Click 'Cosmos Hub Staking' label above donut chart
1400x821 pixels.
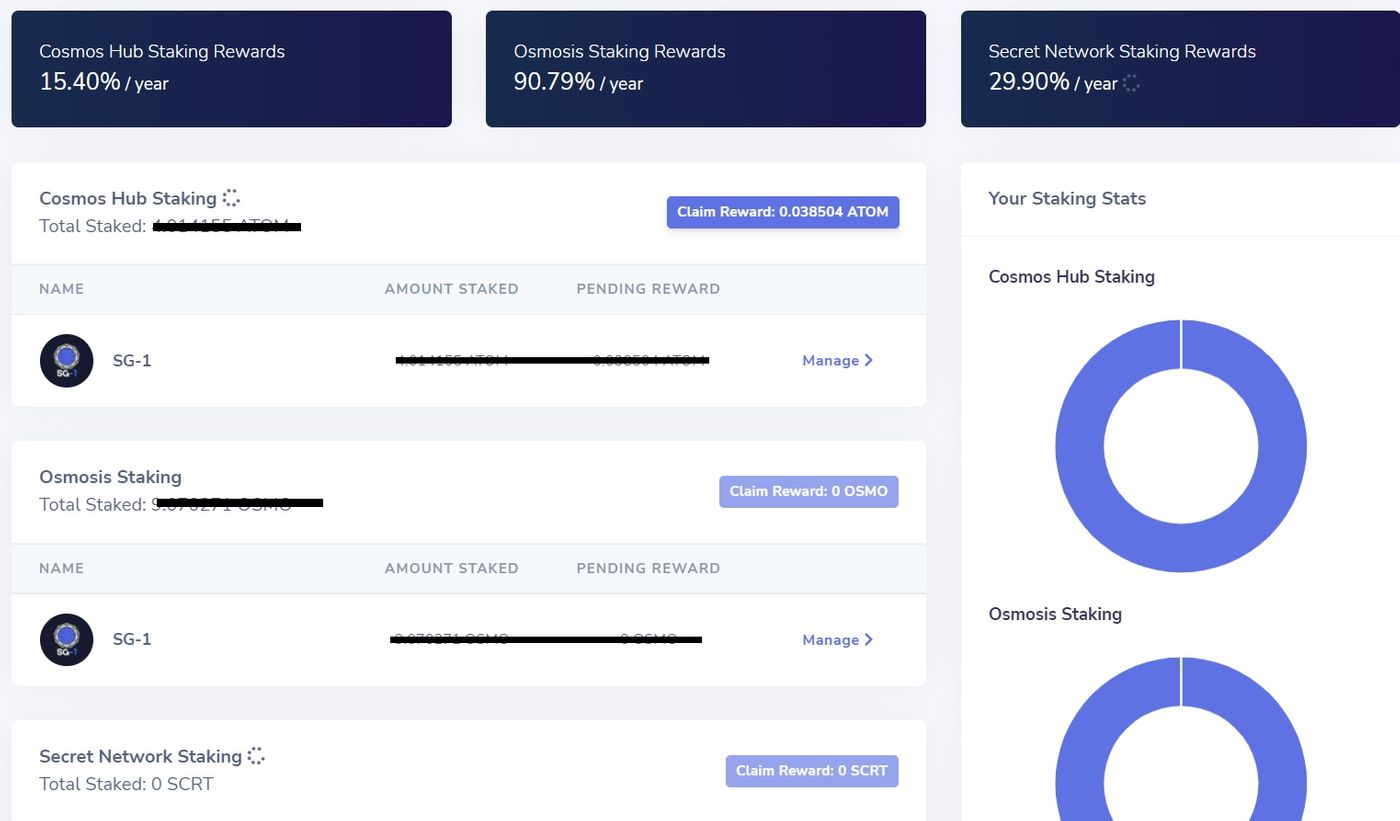tap(1072, 277)
